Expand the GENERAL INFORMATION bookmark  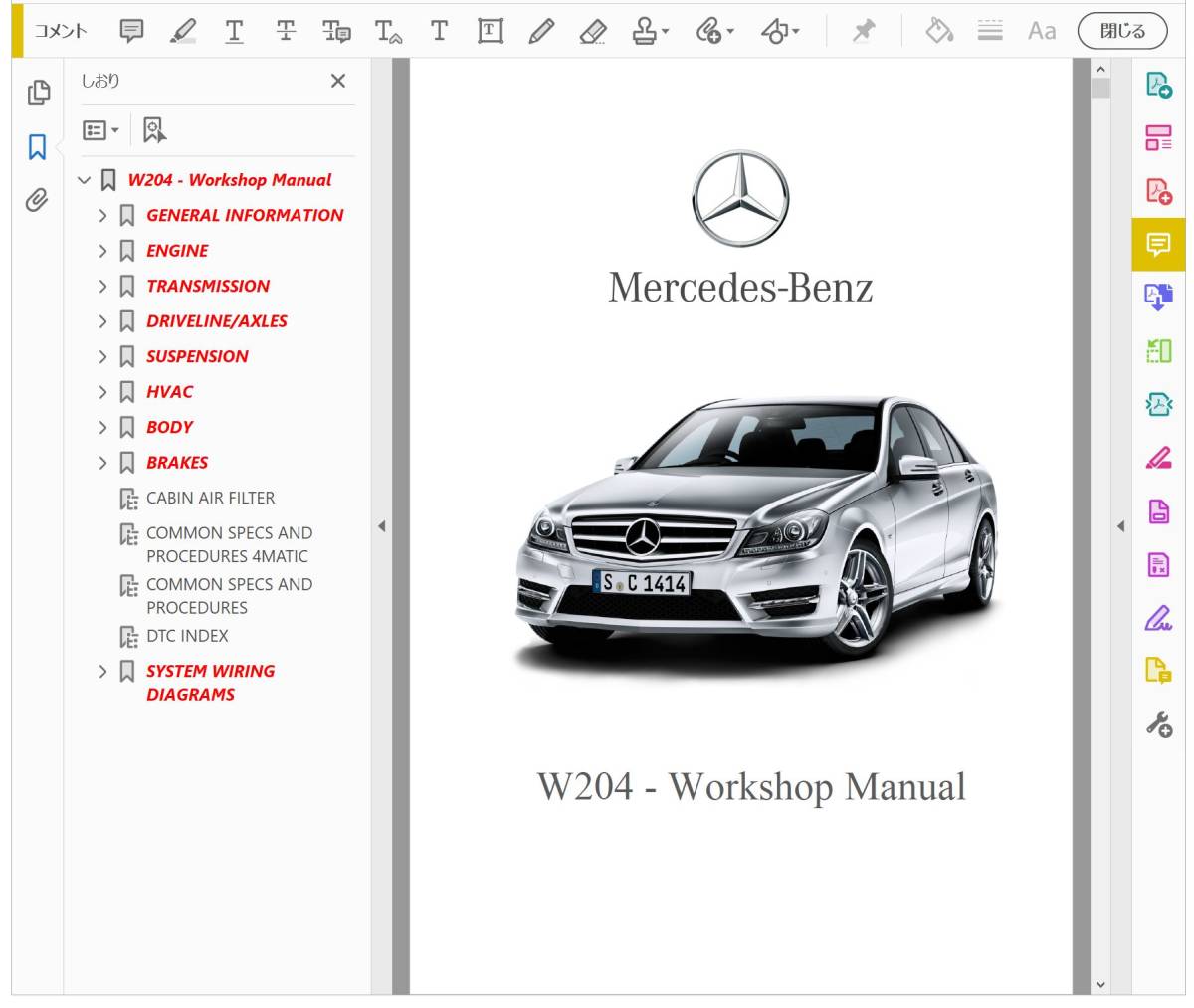coord(102,215)
